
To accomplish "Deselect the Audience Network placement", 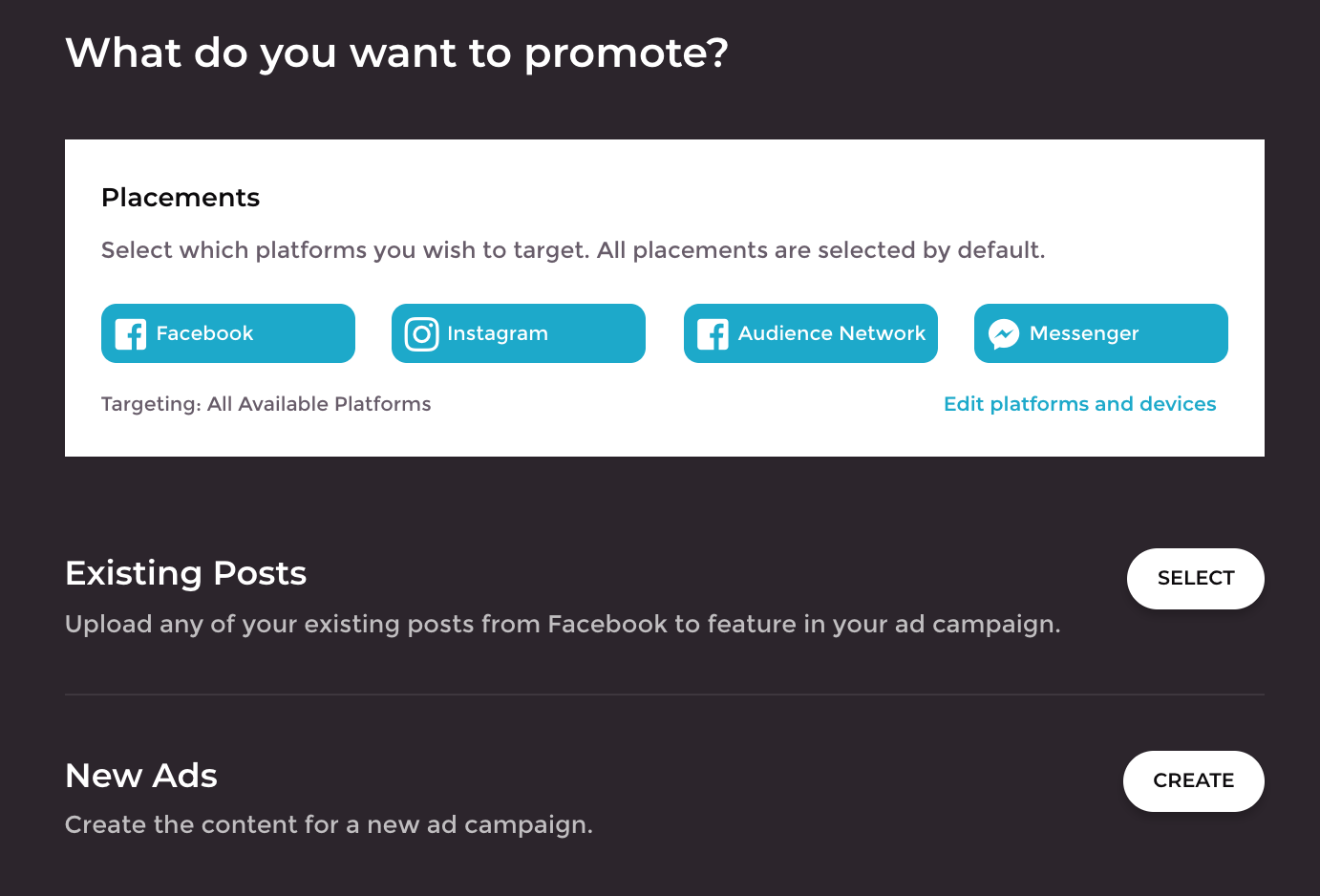I will tap(811, 333).
